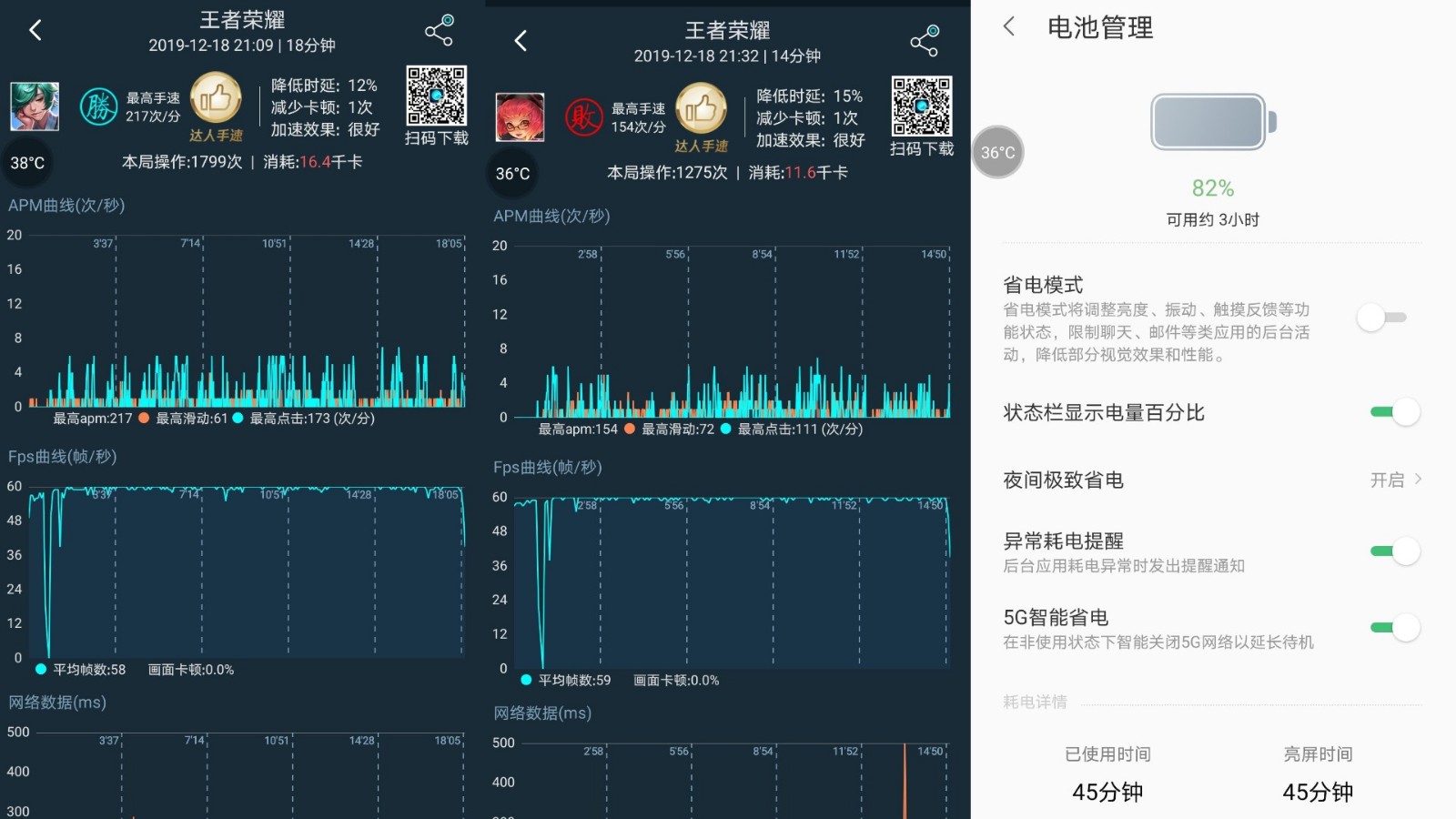
Task: Tap cyan 最高点击:173 legend
Action: 304,419
